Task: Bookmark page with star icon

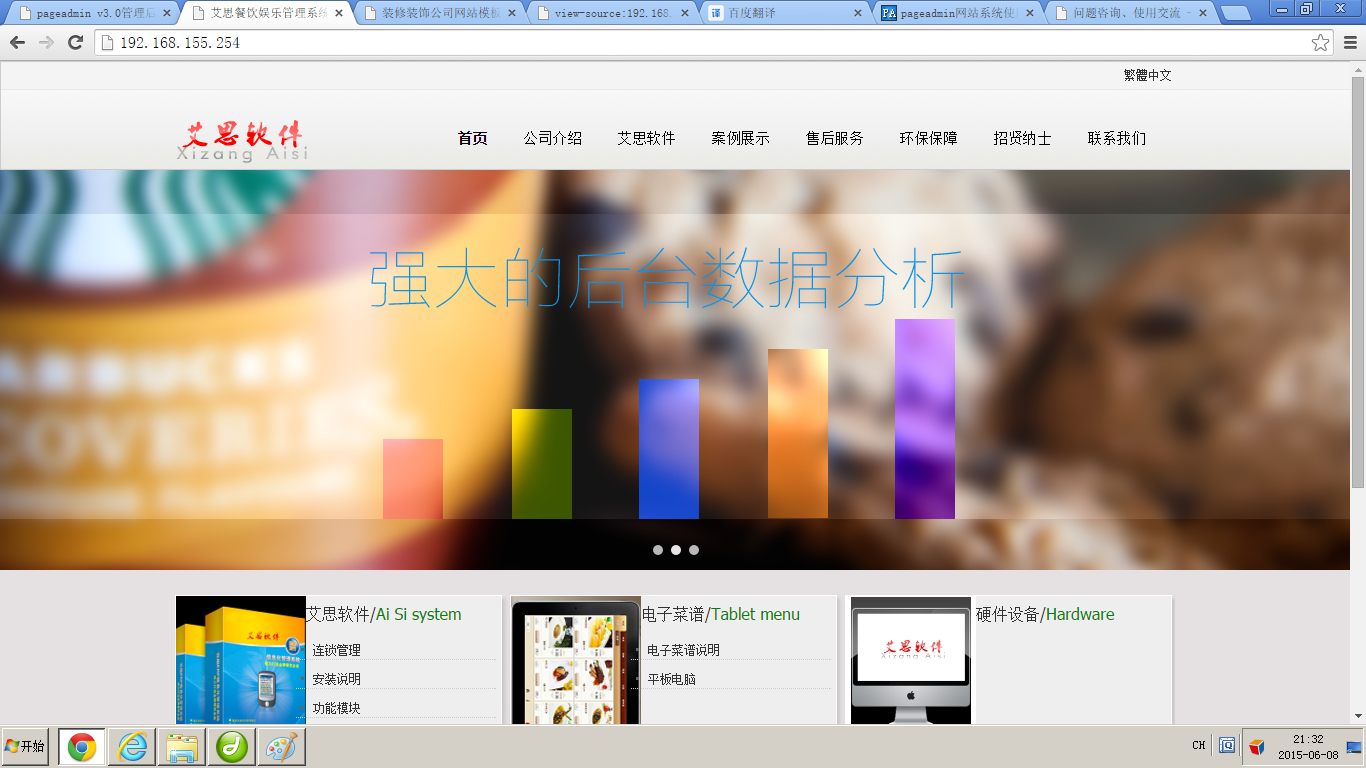Action: 1320,42
